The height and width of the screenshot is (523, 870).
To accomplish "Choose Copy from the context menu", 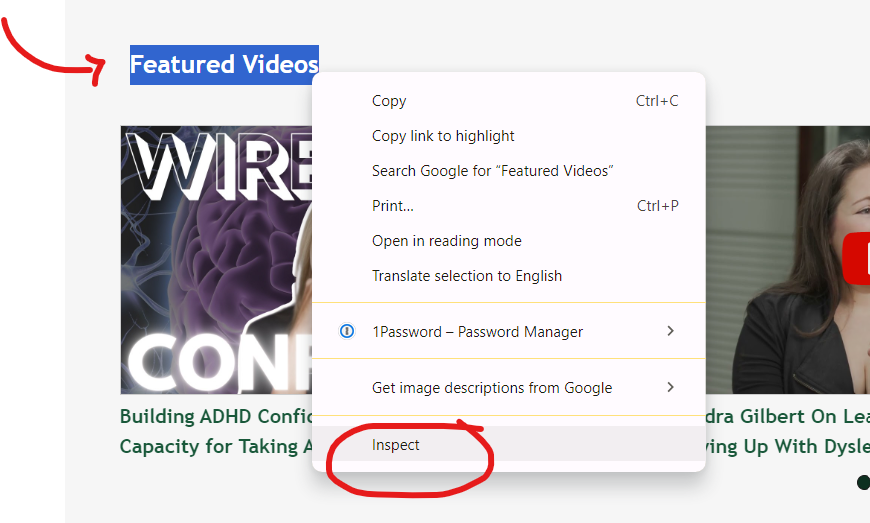I will 389,101.
